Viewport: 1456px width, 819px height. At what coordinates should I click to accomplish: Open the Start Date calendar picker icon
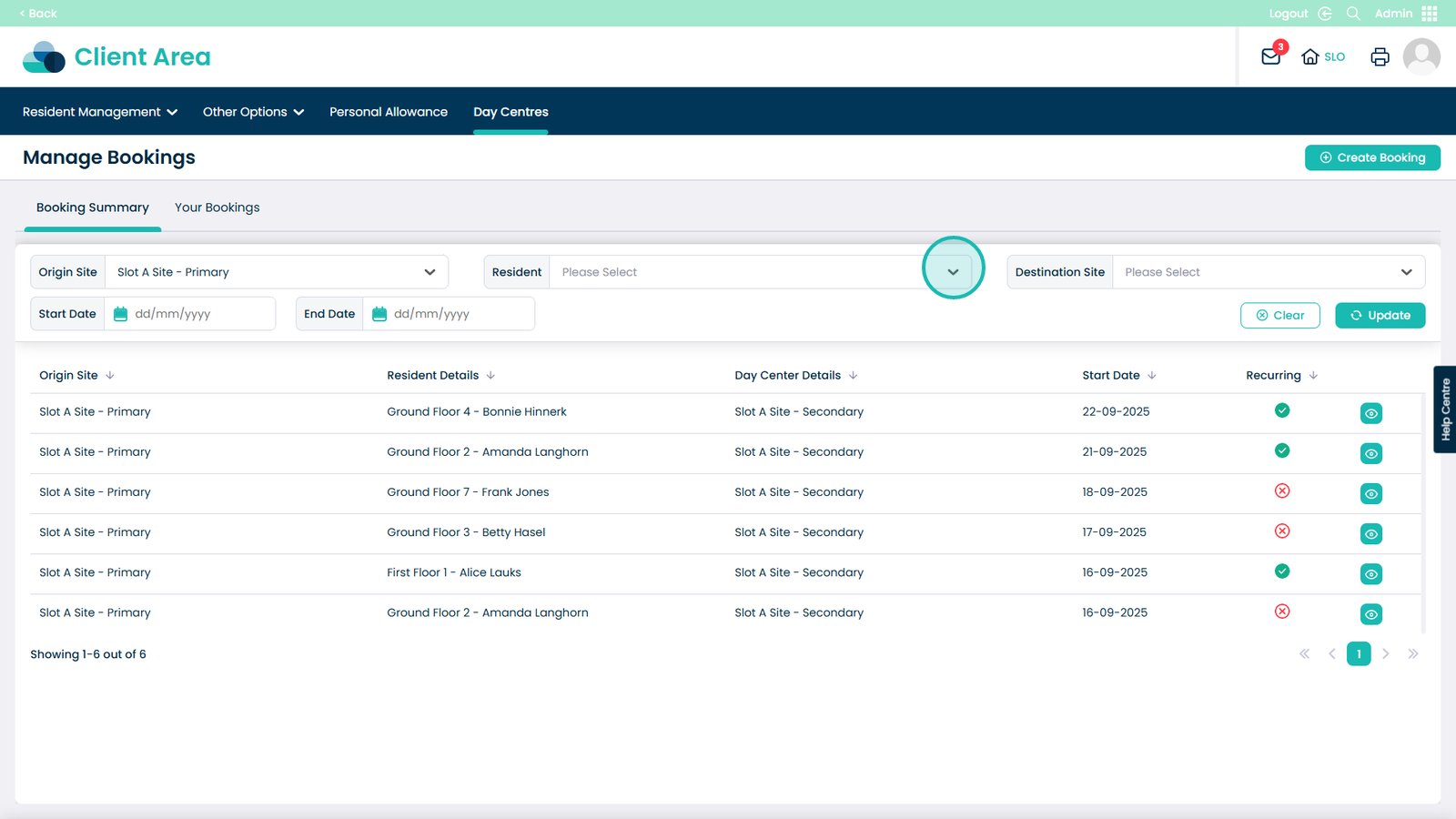[x=120, y=314]
